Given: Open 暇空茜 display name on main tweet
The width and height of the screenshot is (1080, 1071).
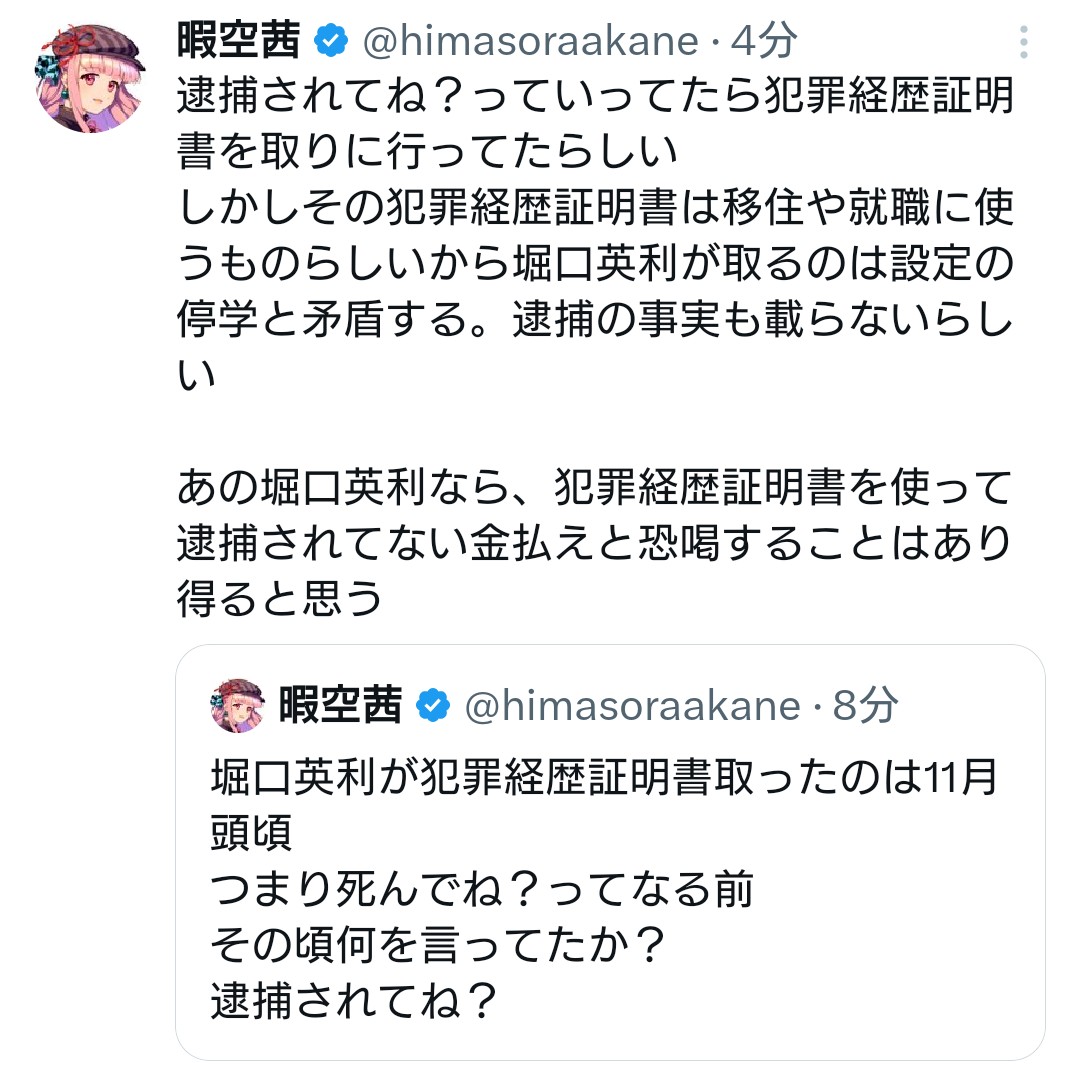Looking at the screenshot, I should click(240, 41).
